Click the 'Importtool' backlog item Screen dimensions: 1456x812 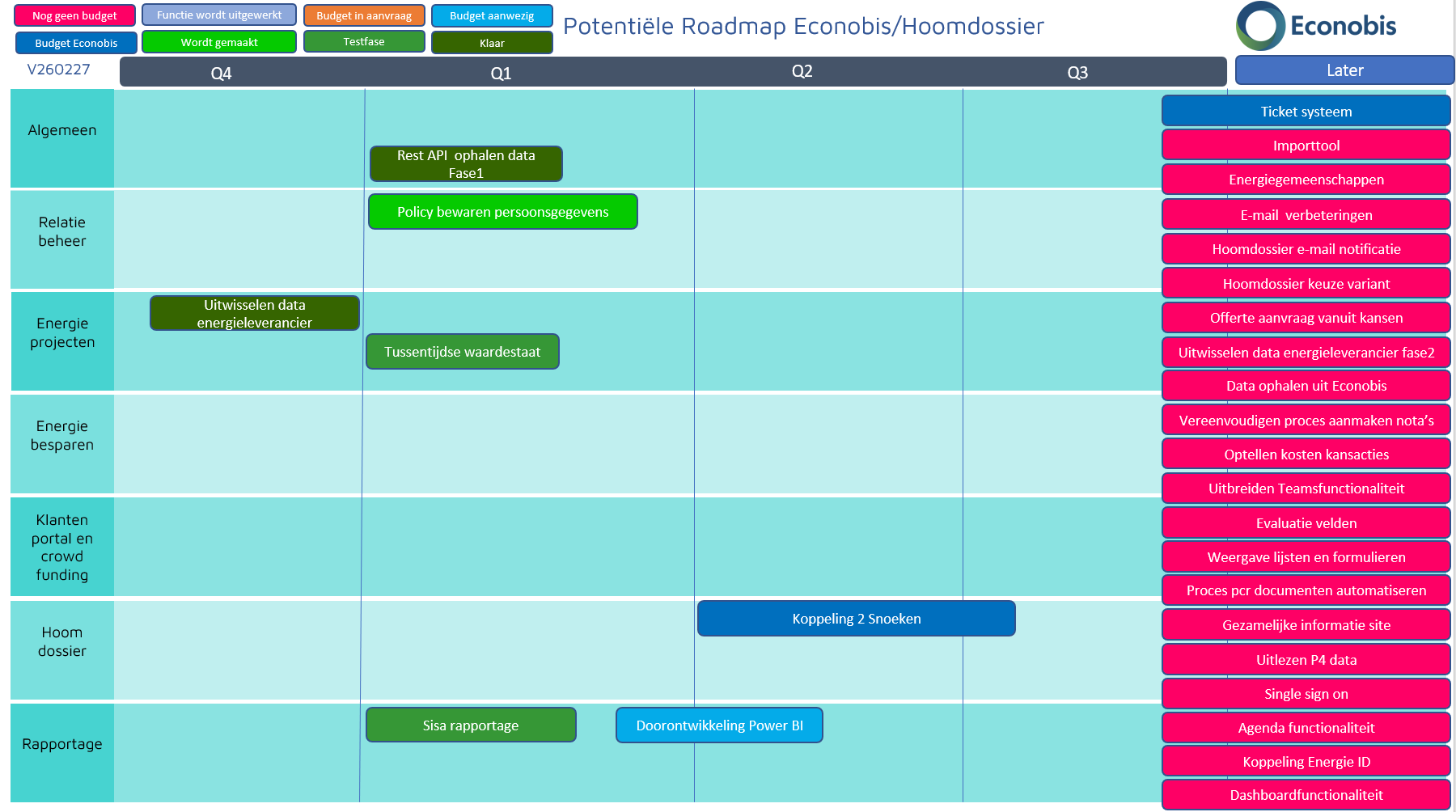[1306, 146]
